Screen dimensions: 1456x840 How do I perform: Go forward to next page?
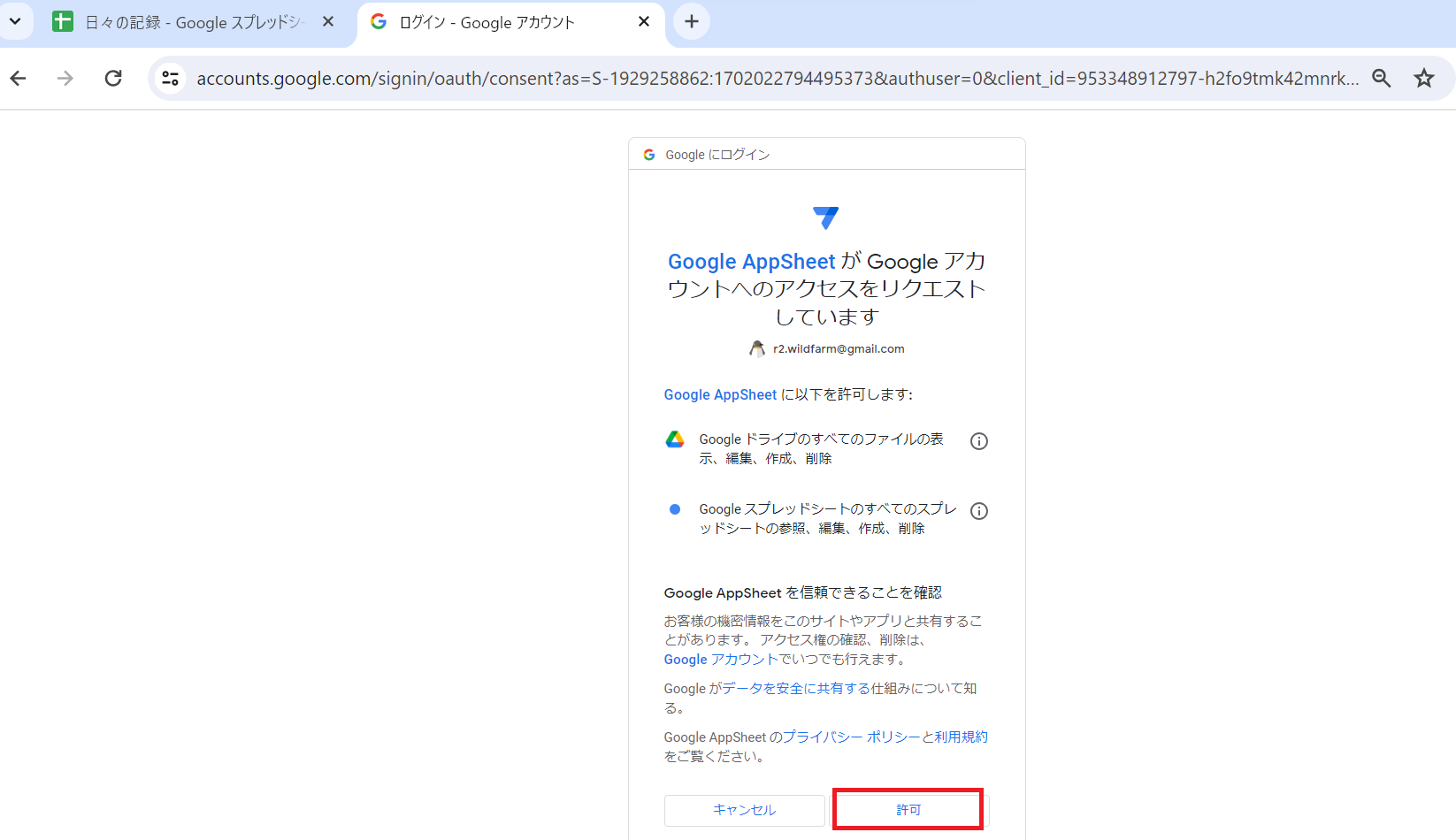click(x=65, y=79)
